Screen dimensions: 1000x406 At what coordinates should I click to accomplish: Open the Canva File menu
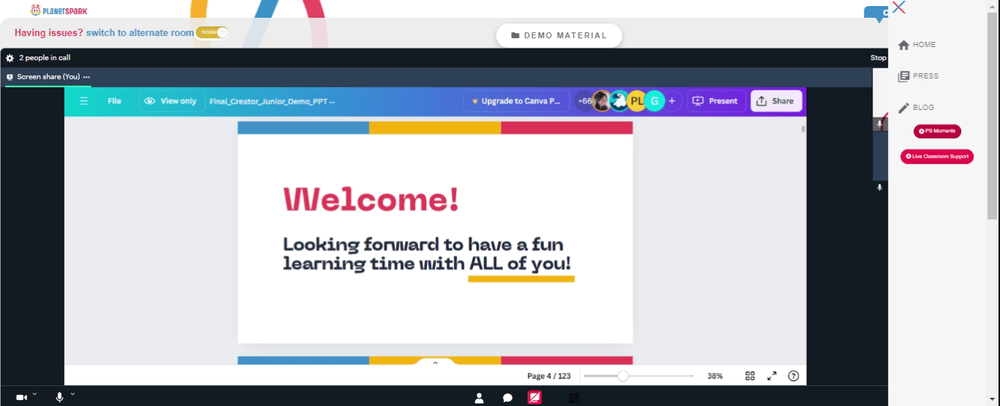[x=114, y=101]
